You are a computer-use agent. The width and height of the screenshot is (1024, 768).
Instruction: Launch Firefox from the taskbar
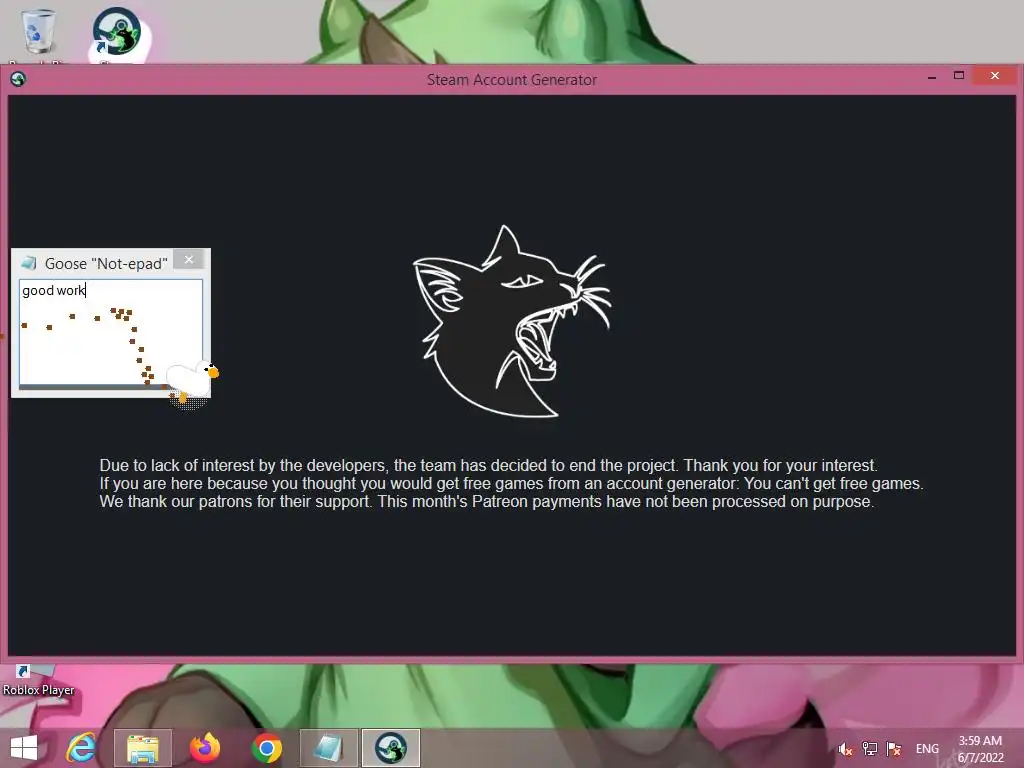tap(204, 748)
